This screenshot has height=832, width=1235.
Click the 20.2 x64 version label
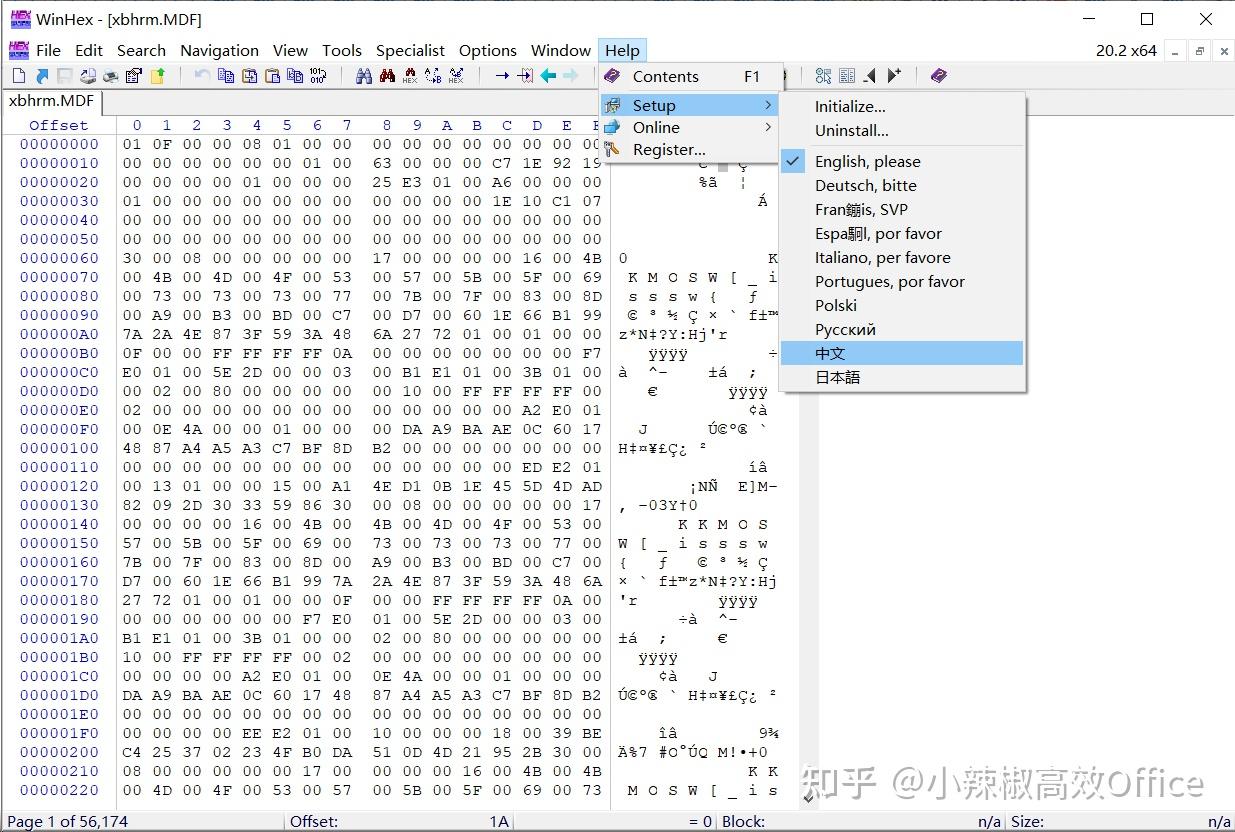click(x=1126, y=50)
